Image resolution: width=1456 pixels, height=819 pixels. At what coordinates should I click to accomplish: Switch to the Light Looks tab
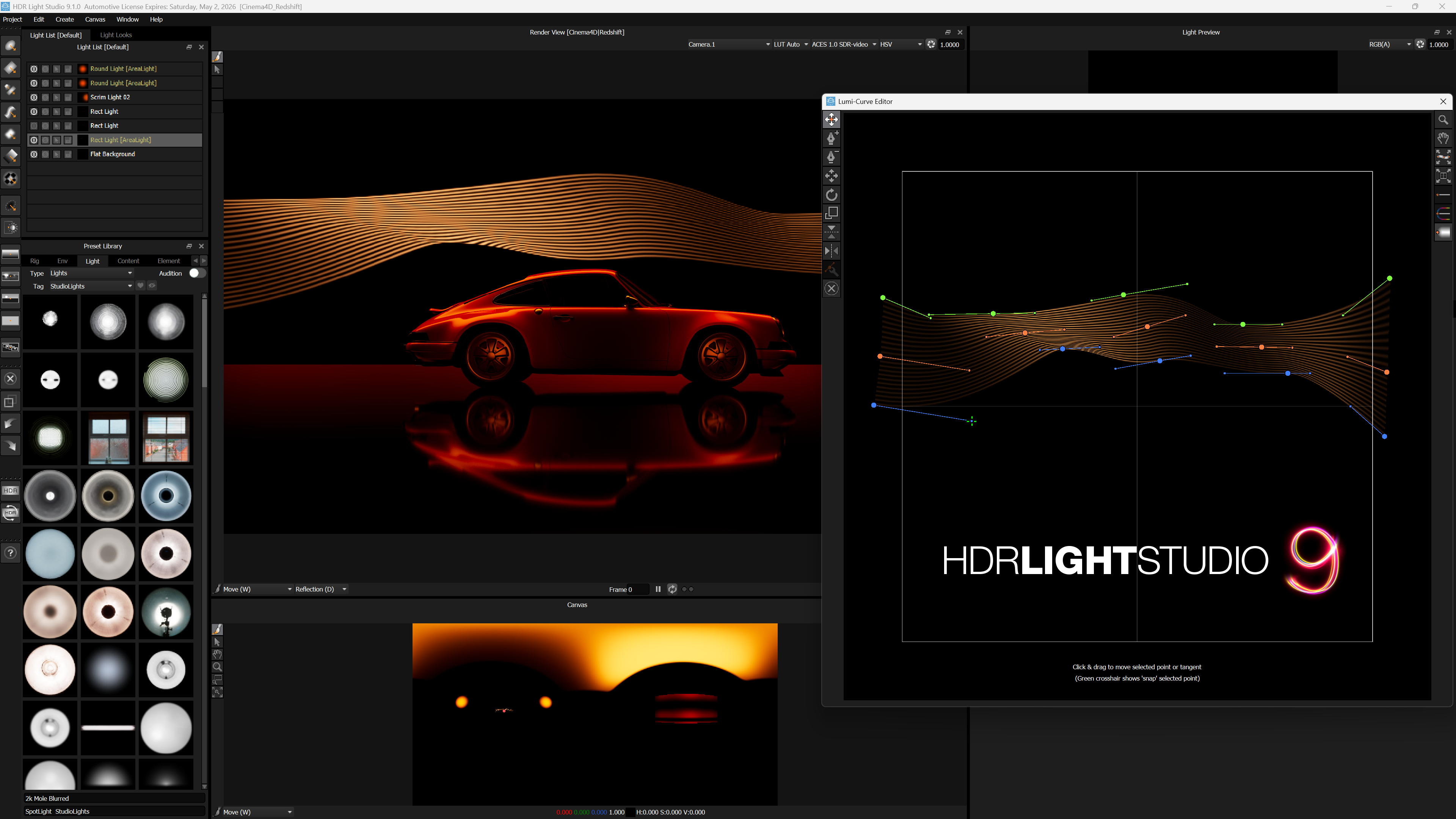(116, 35)
